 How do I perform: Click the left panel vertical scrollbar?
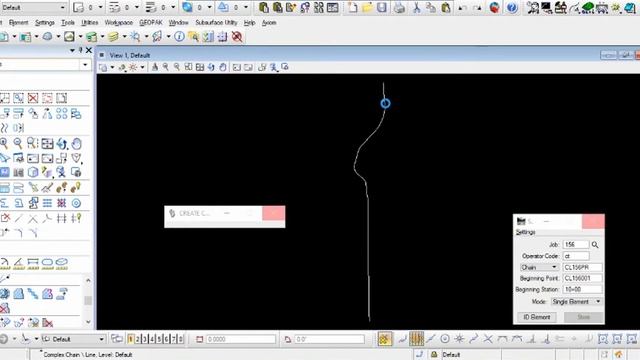88,301
